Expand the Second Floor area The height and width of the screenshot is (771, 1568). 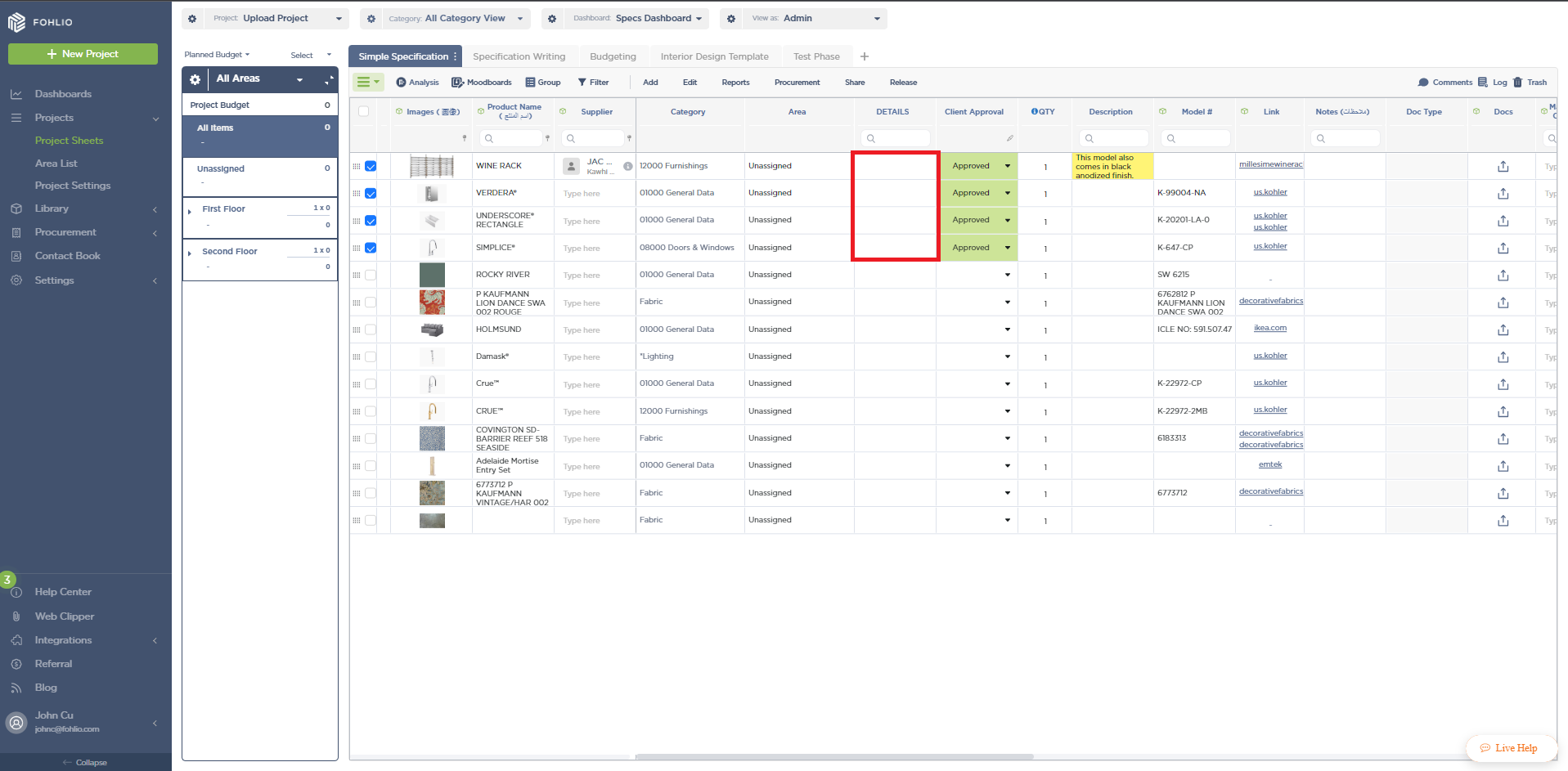(x=190, y=253)
